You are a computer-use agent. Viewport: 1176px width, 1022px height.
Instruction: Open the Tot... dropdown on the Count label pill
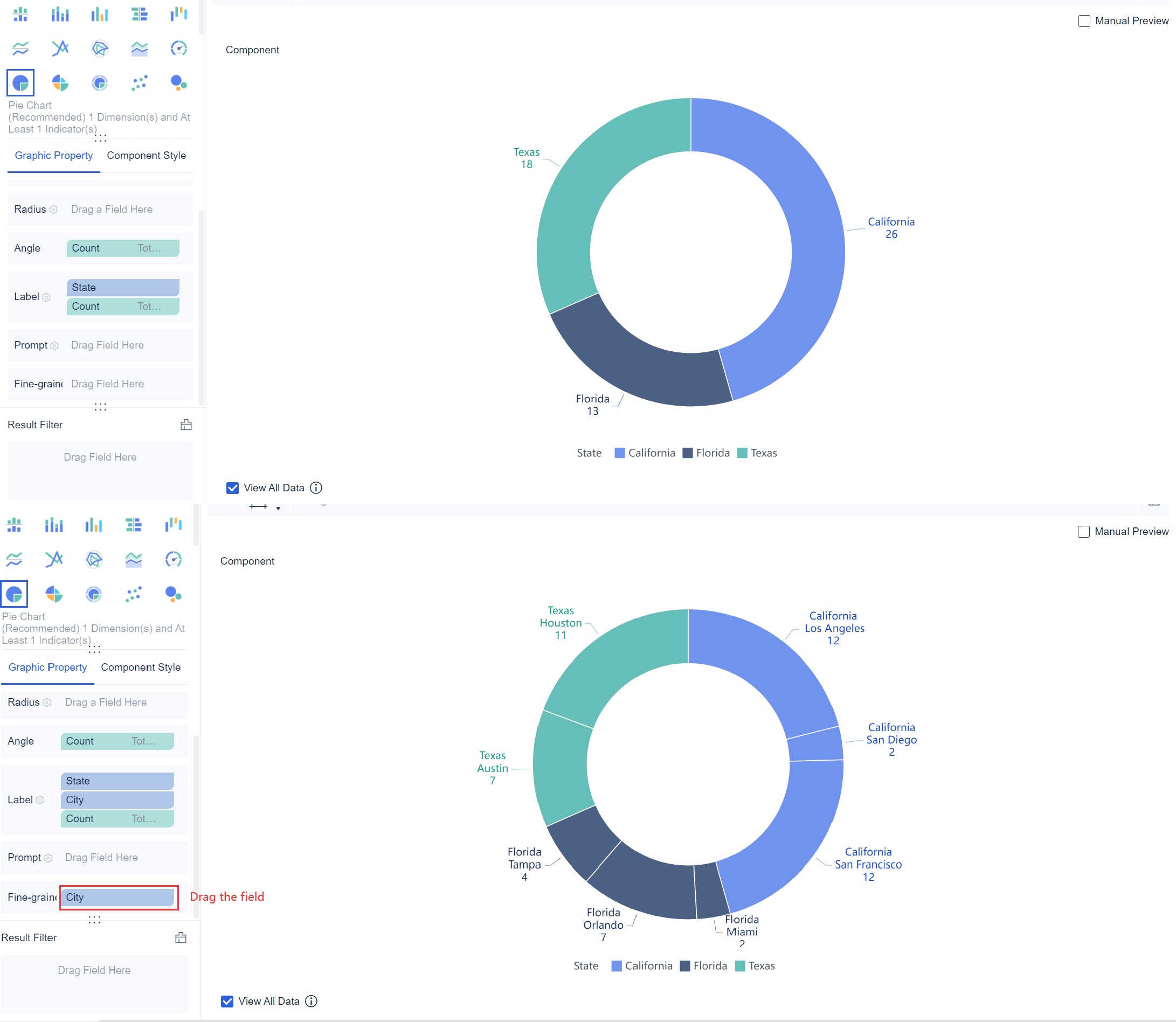pyautogui.click(x=149, y=306)
